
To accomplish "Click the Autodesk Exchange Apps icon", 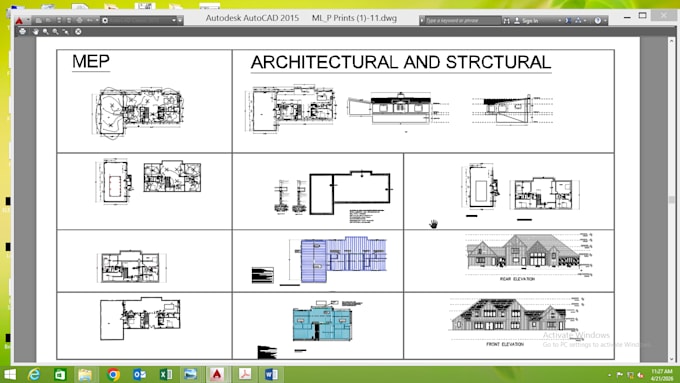I will pyautogui.click(x=568, y=20).
